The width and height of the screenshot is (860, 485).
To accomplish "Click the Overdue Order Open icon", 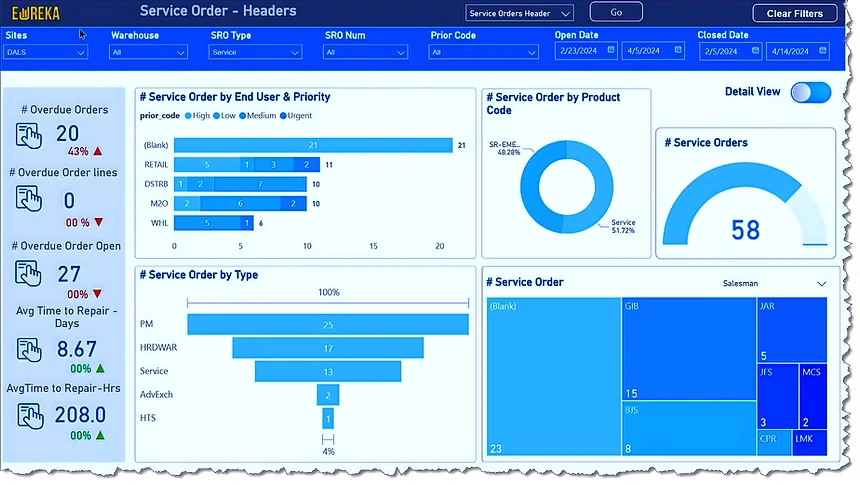I will point(30,274).
